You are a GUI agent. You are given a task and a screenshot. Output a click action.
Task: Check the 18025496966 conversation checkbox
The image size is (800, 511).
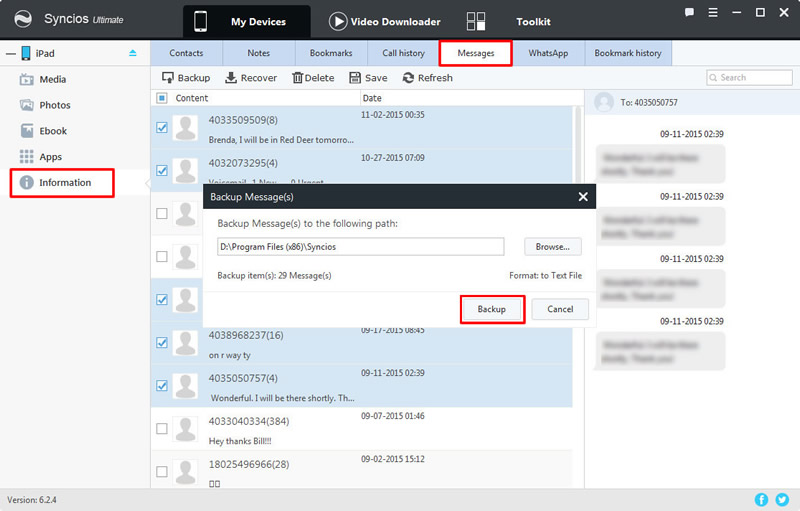tap(162, 471)
